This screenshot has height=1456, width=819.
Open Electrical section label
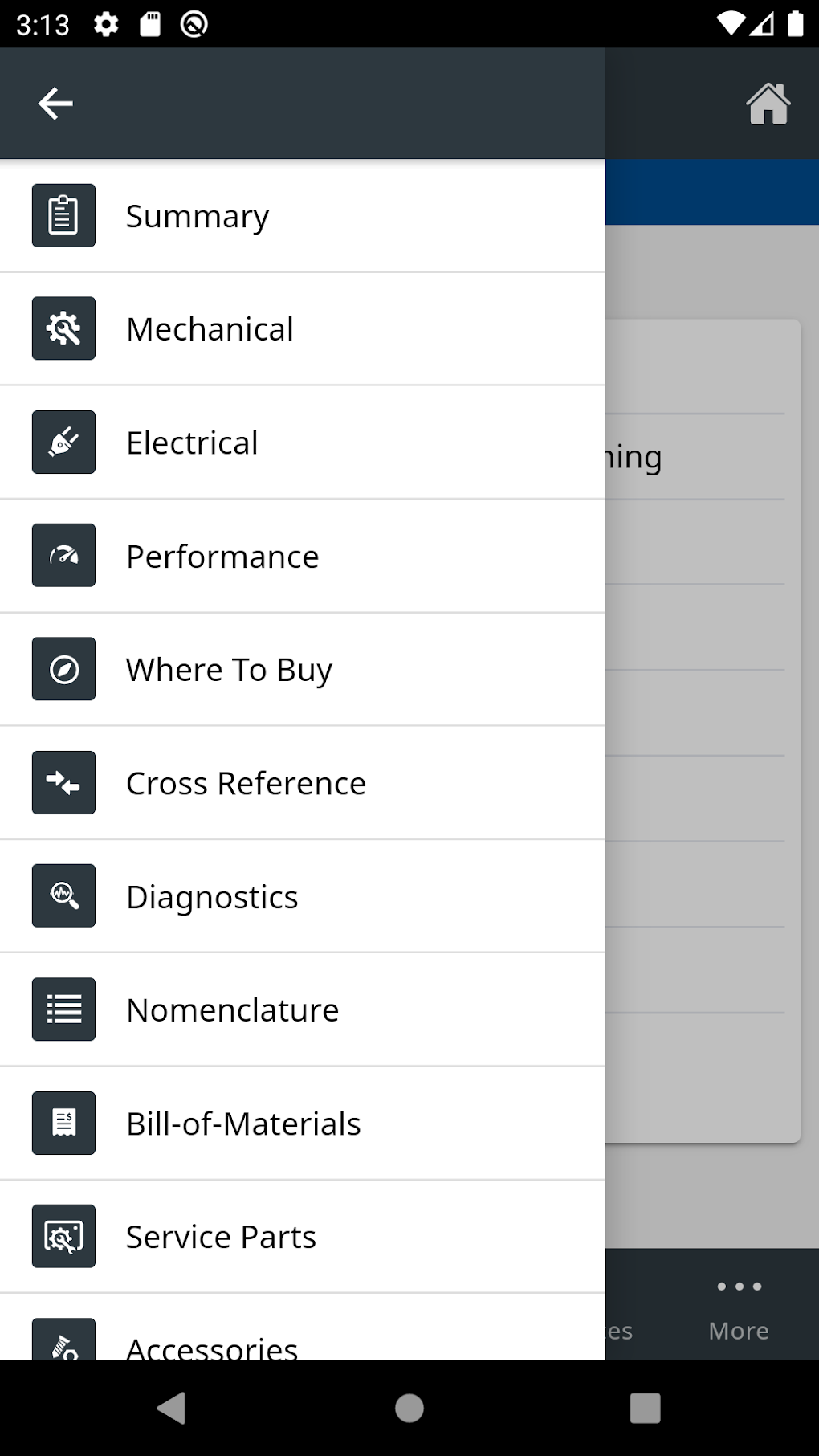[x=192, y=443]
